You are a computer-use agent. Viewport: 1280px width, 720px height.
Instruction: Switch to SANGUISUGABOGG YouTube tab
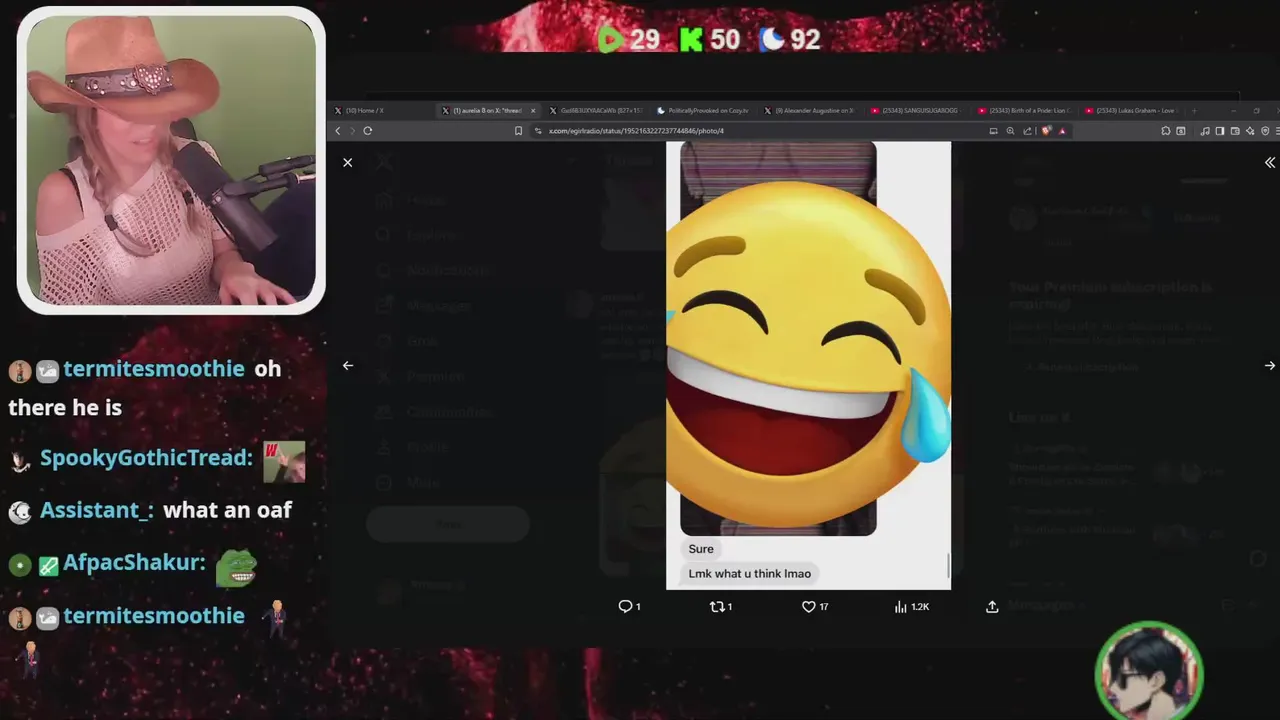(917, 111)
